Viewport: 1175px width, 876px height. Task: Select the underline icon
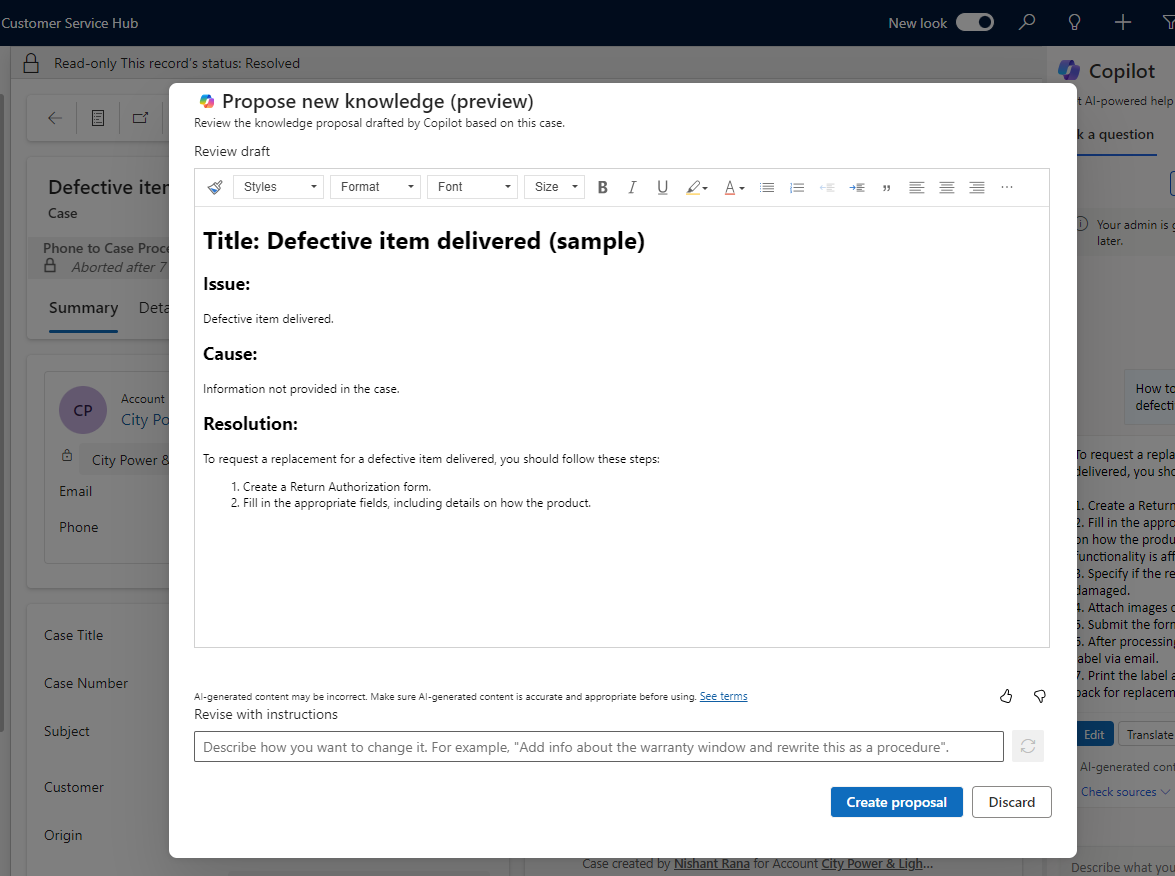pos(662,187)
